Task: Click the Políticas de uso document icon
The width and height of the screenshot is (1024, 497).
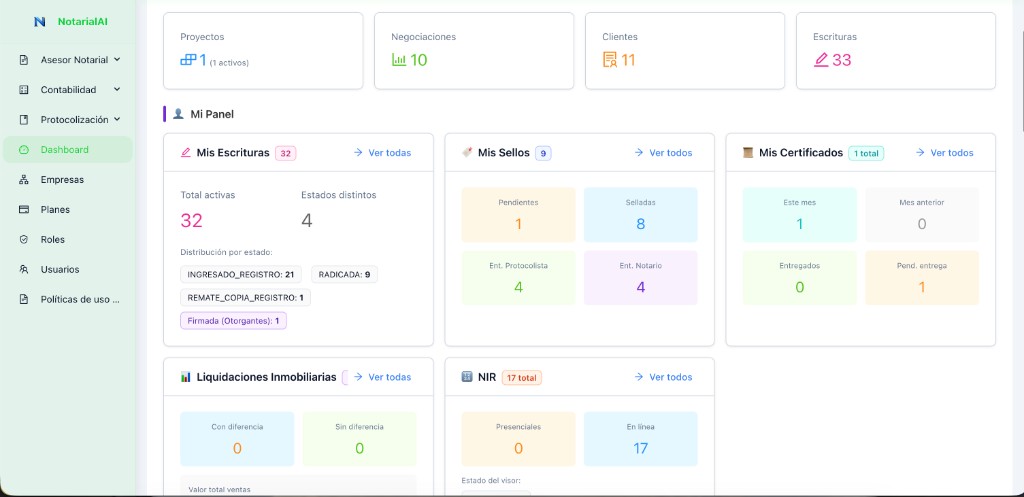Action: click(x=24, y=299)
